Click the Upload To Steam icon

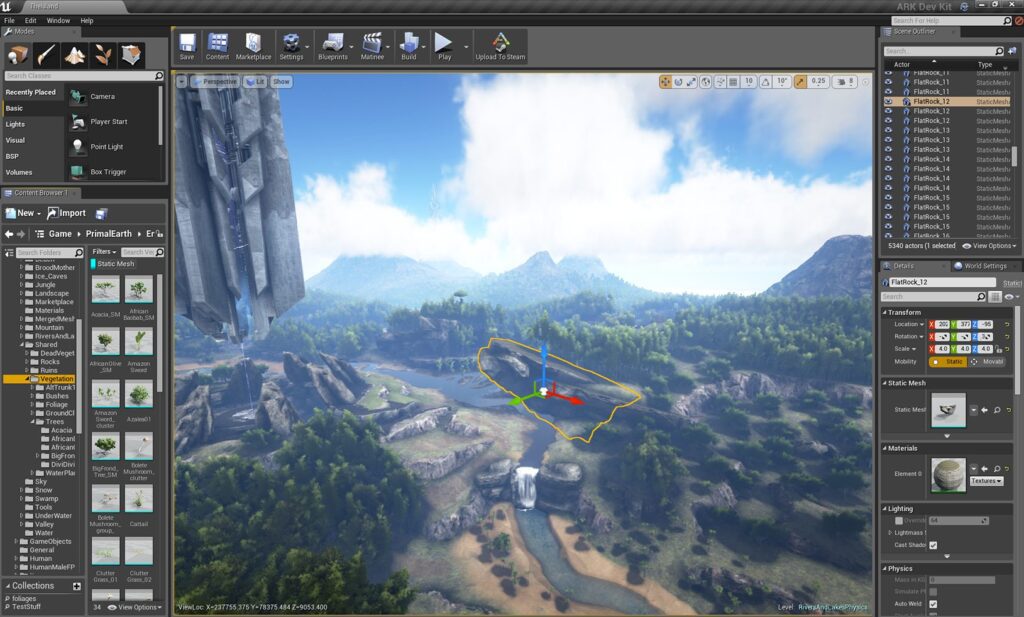click(x=500, y=46)
